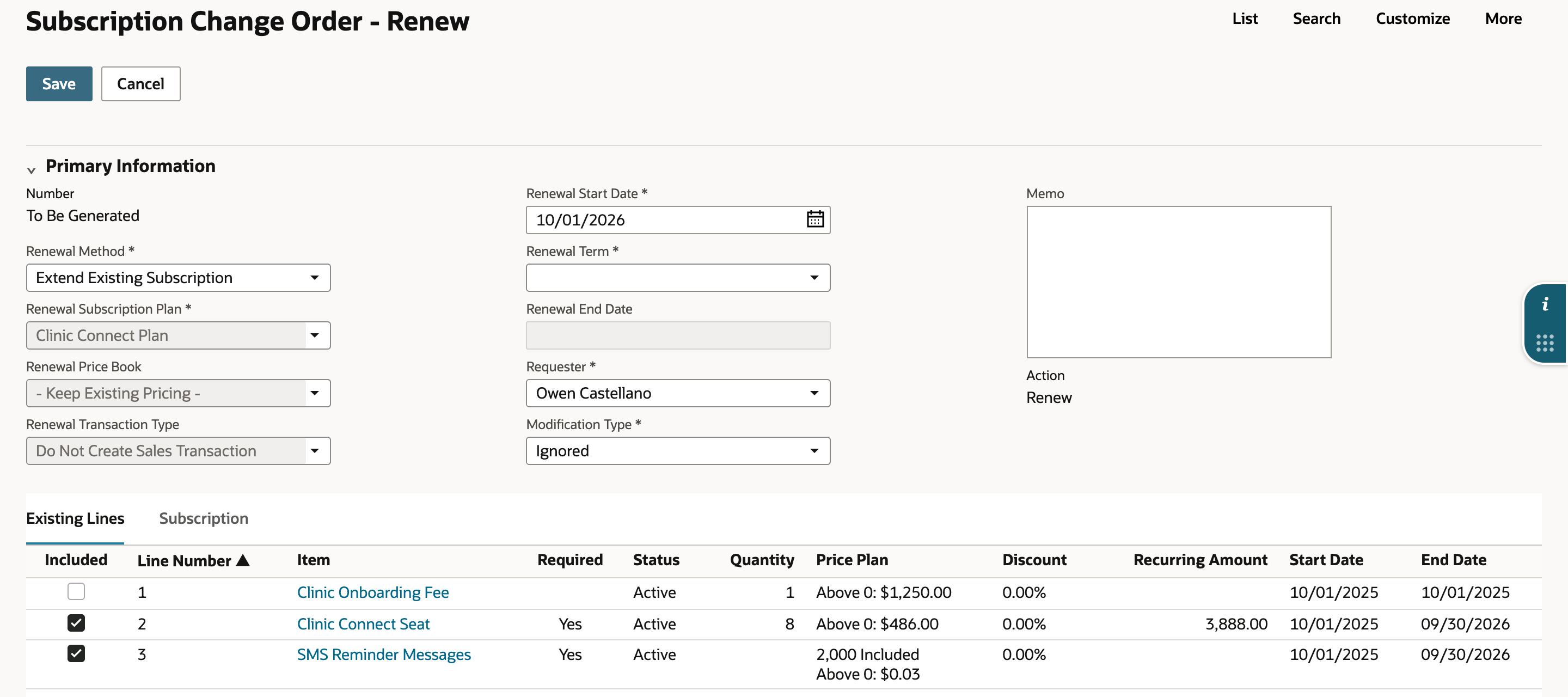Open the Modification Type dropdown
Viewport: 1568px width, 697px height.
point(678,451)
